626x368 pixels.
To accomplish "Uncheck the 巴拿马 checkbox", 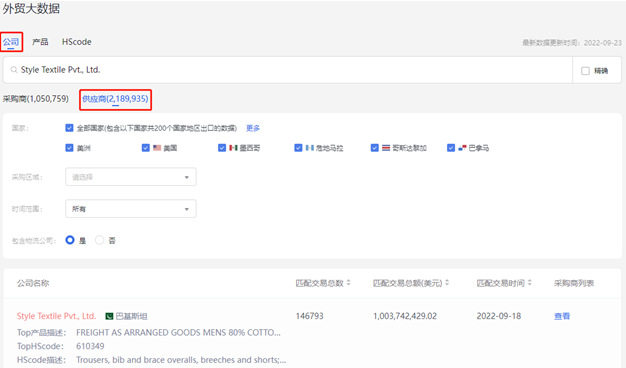I will click(x=451, y=148).
